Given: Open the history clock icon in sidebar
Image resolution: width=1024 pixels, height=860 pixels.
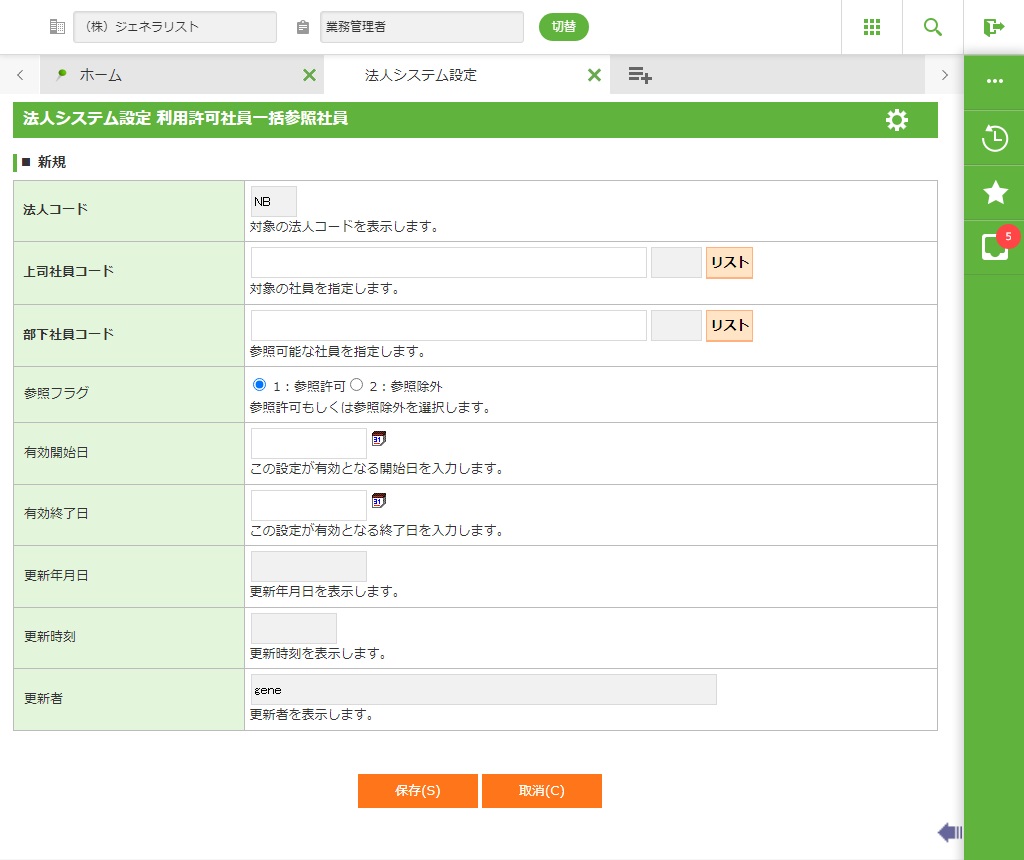Looking at the screenshot, I should click(x=994, y=138).
